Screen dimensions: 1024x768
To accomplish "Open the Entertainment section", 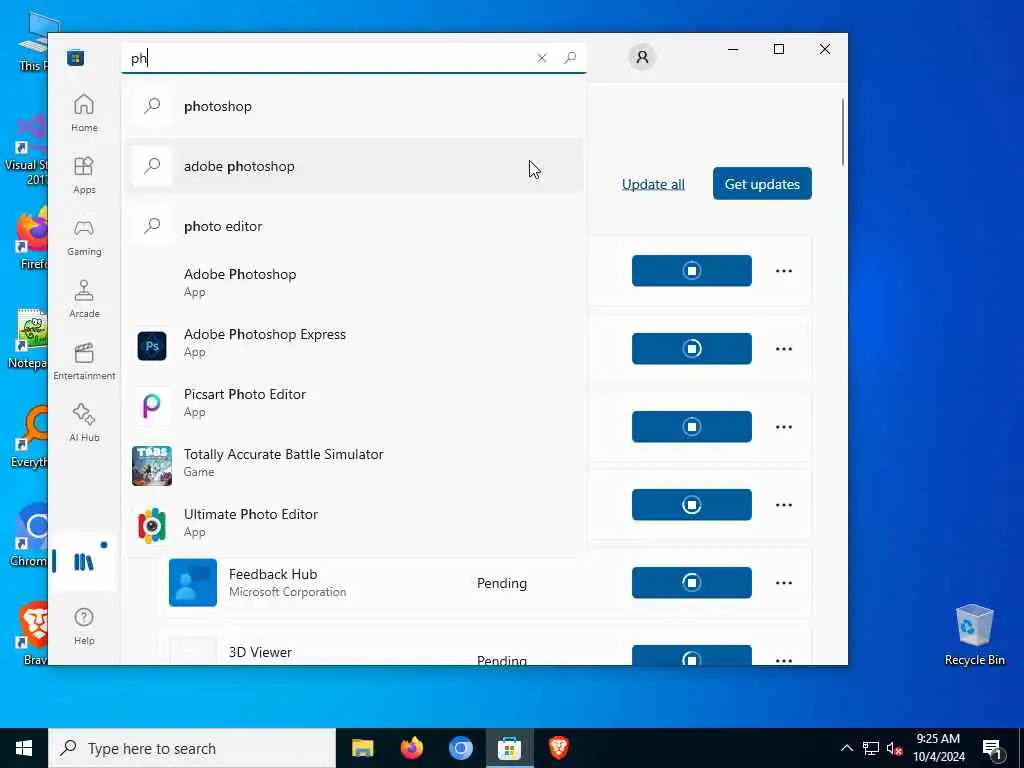I will (x=84, y=361).
